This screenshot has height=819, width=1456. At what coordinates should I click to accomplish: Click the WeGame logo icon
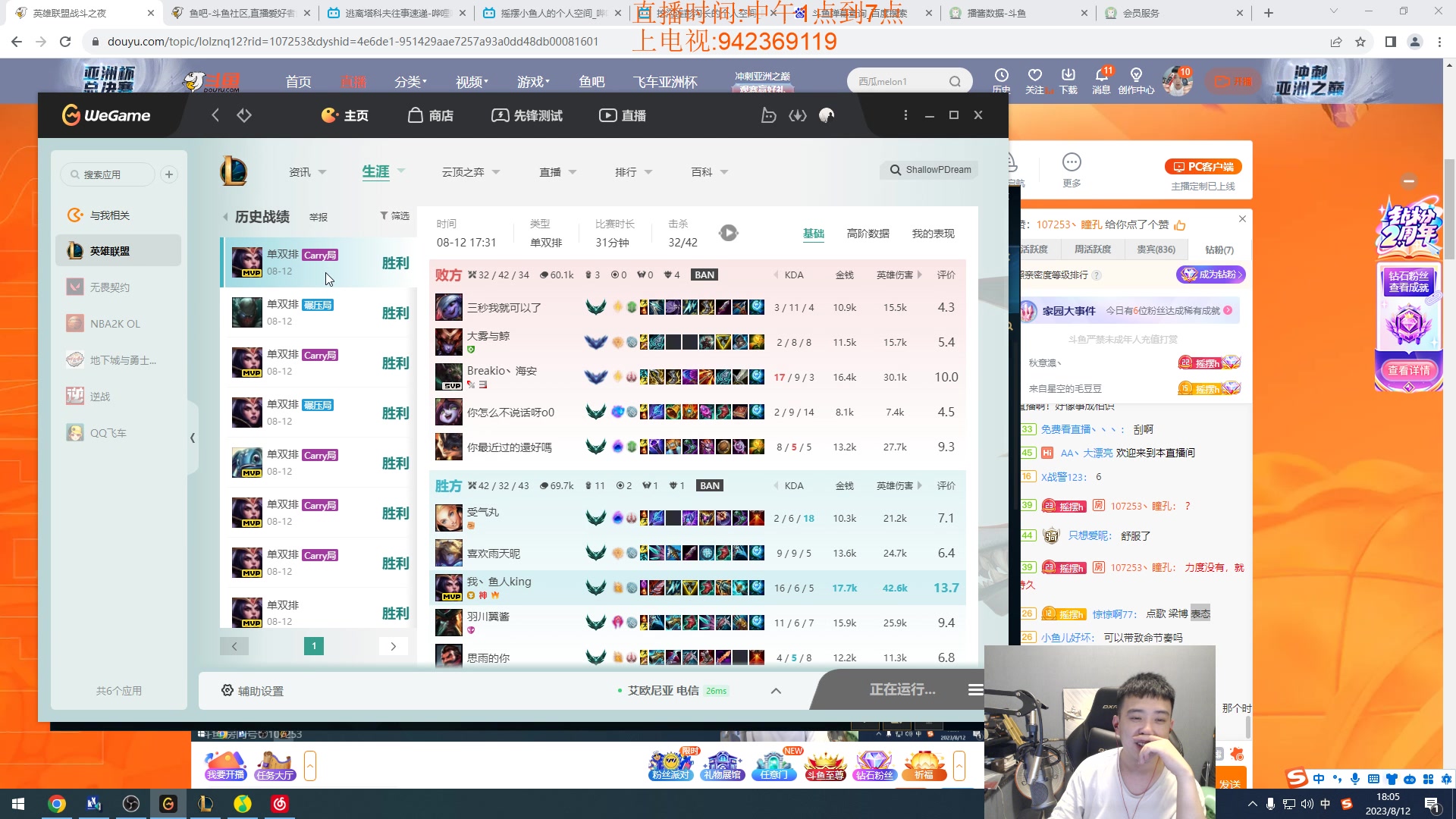(x=71, y=115)
